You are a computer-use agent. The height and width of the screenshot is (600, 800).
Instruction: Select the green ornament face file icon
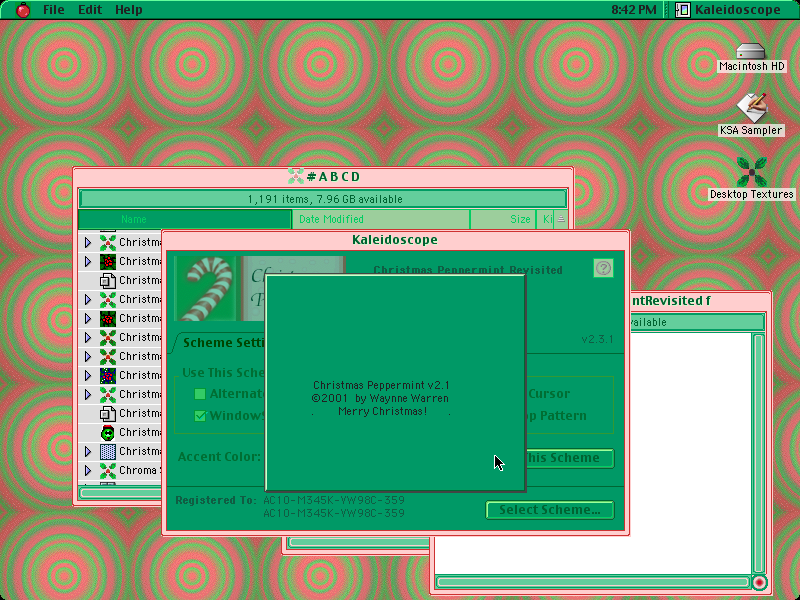108,432
